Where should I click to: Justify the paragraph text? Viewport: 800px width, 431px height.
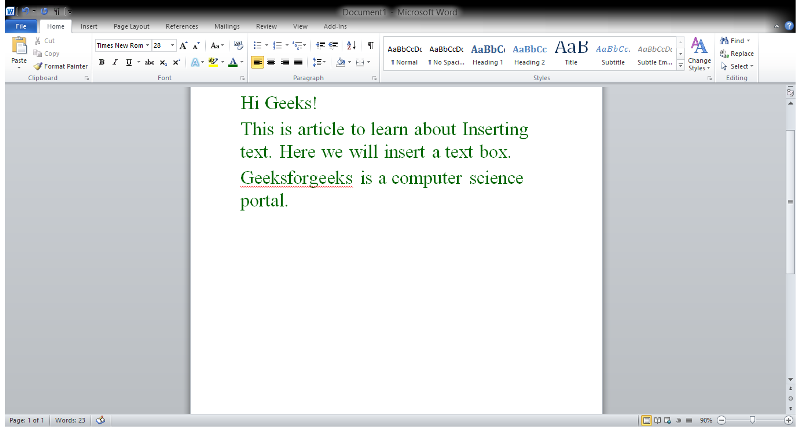click(298, 62)
